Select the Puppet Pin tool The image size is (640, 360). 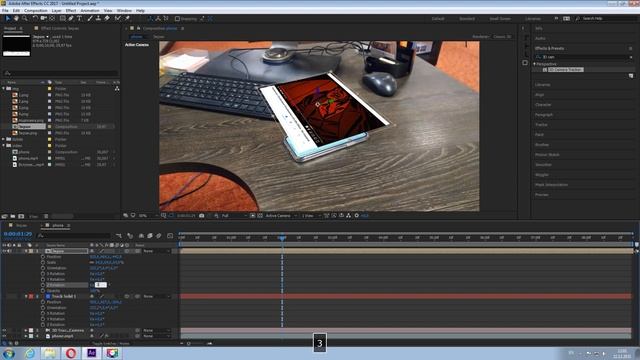click(x=127, y=18)
